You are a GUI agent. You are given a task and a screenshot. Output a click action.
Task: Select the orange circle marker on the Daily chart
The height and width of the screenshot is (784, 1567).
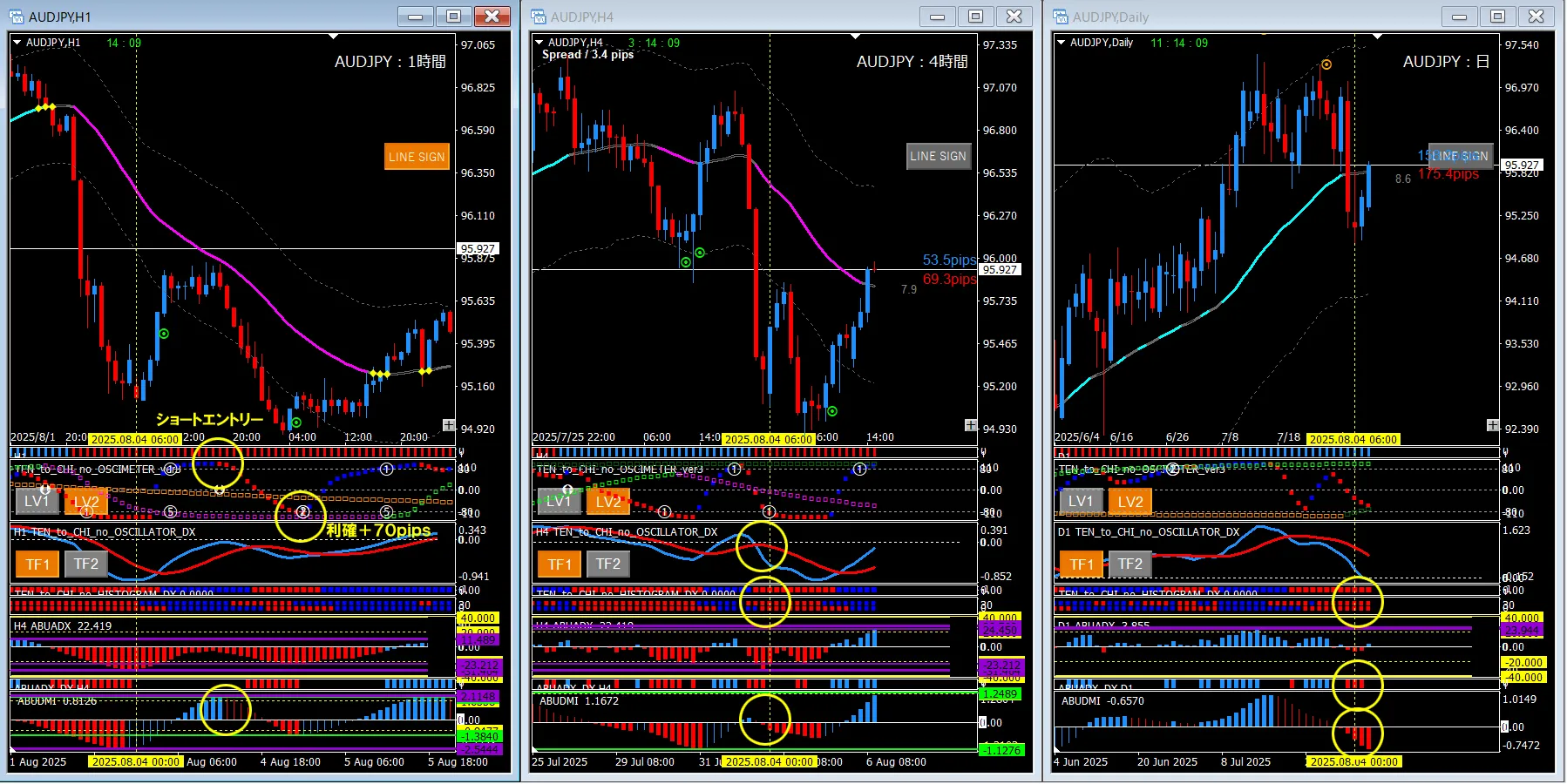[1326, 64]
